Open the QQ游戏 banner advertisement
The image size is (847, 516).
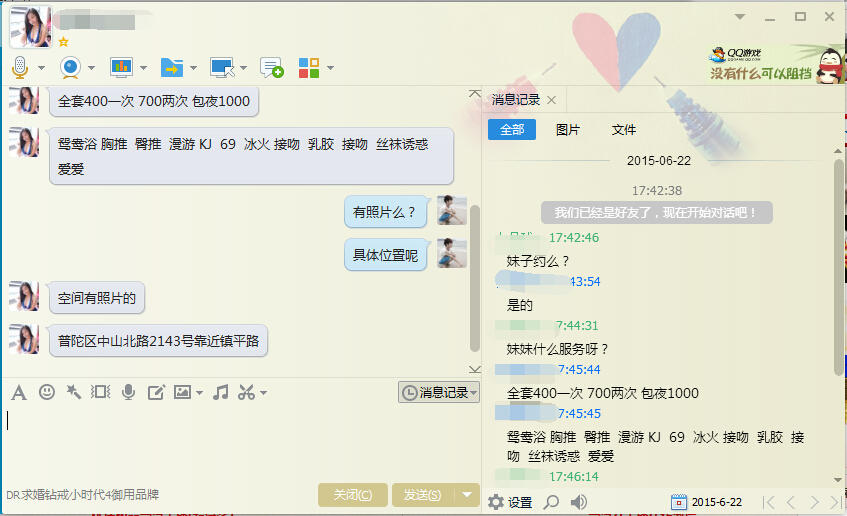pos(777,64)
